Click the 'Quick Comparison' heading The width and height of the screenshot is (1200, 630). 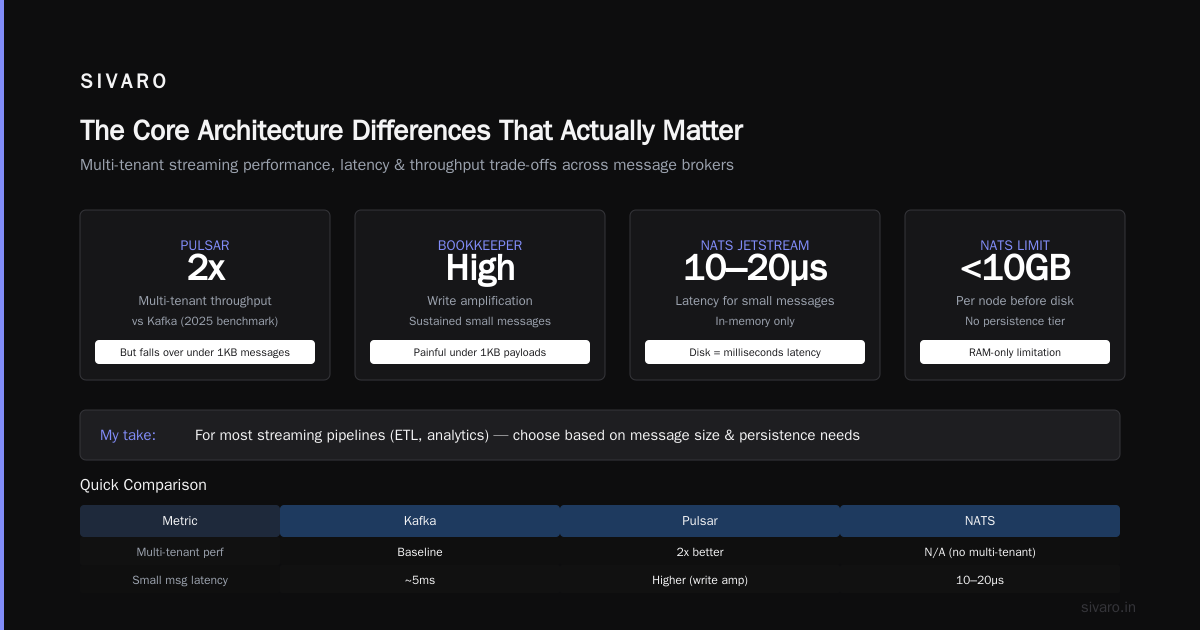click(143, 485)
